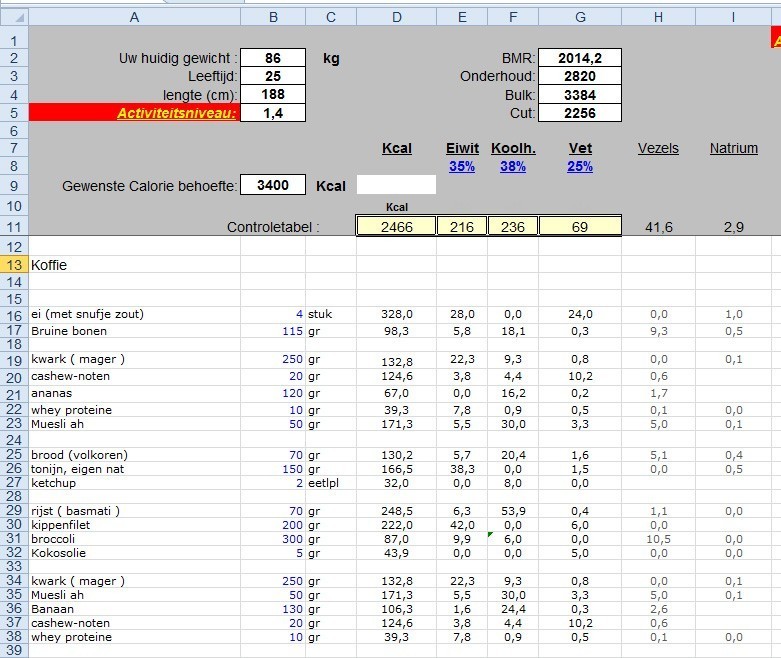Screen dimensions: 781x658
Task: Click the empty white cell beside Kcal
Action: pos(396,185)
